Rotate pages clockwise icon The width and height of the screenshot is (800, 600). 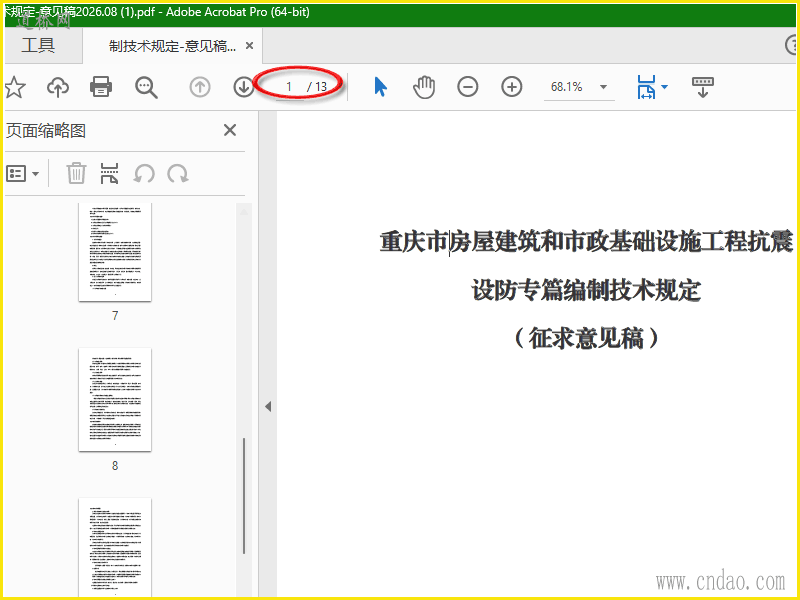coord(178,173)
